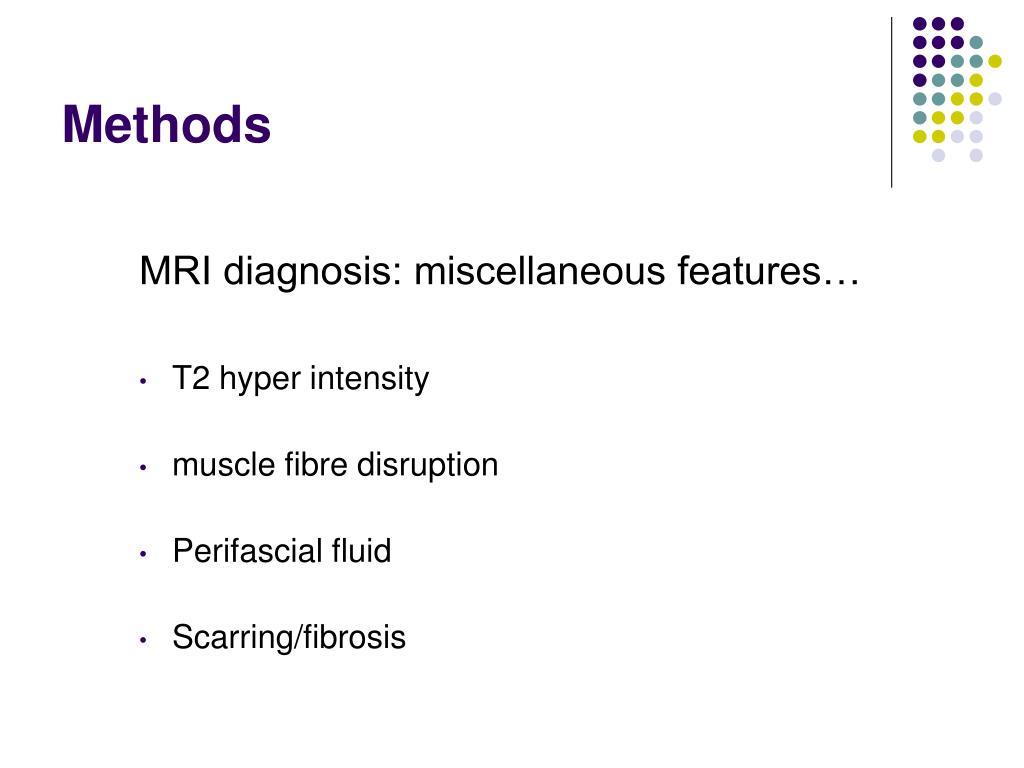
Task: Click bullet dot before T2 hyper intensity
Action: point(144,381)
